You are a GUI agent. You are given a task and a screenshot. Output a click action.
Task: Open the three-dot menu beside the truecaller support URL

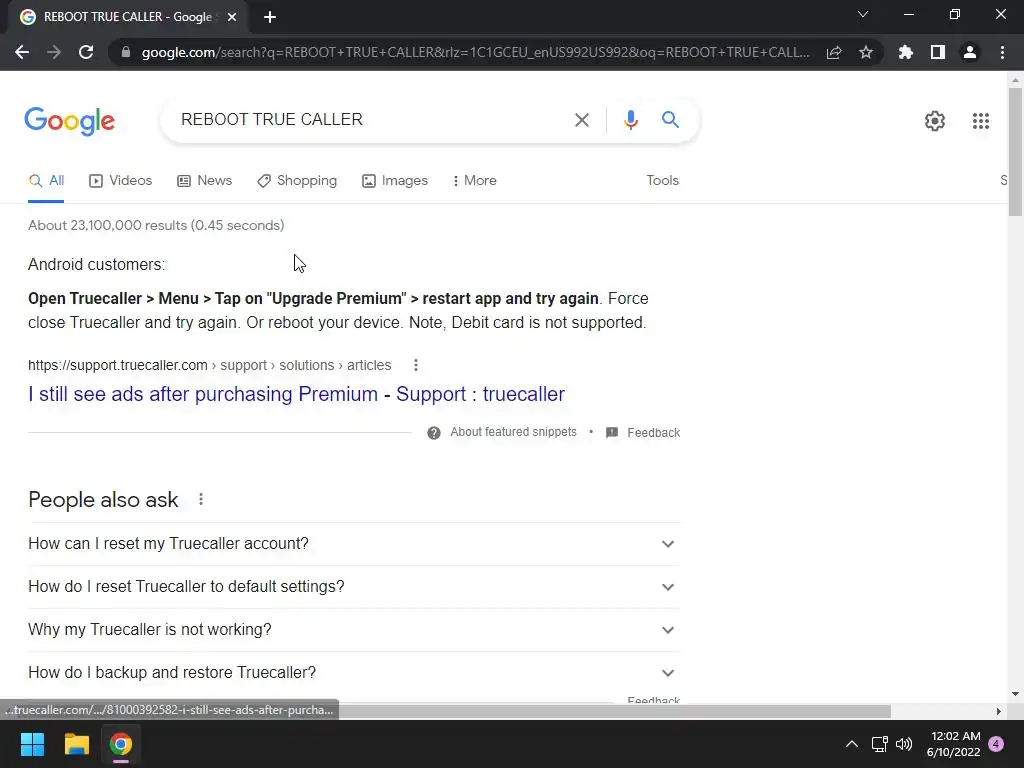415,365
